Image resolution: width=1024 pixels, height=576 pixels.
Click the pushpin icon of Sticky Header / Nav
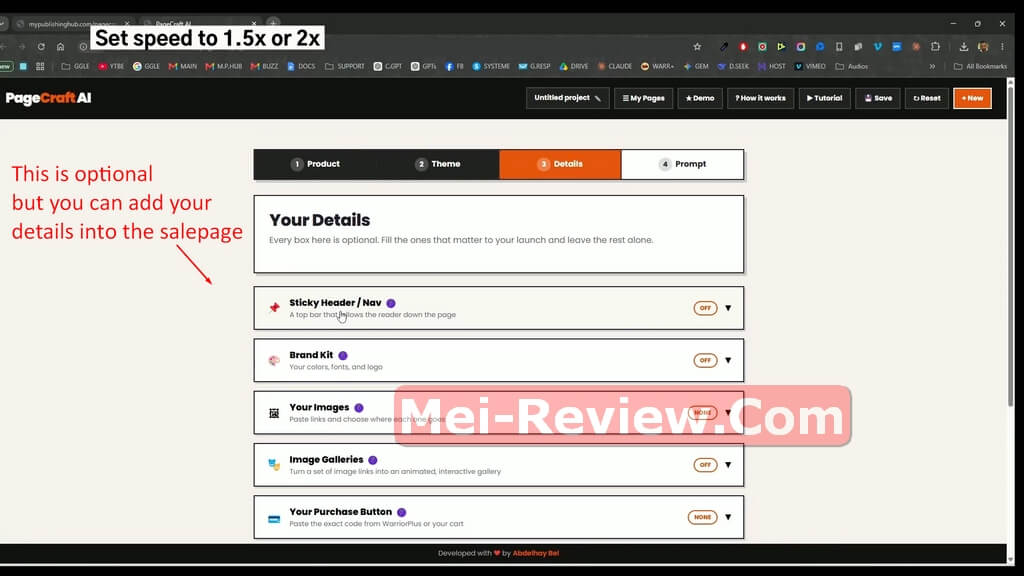pyautogui.click(x=274, y=308)
